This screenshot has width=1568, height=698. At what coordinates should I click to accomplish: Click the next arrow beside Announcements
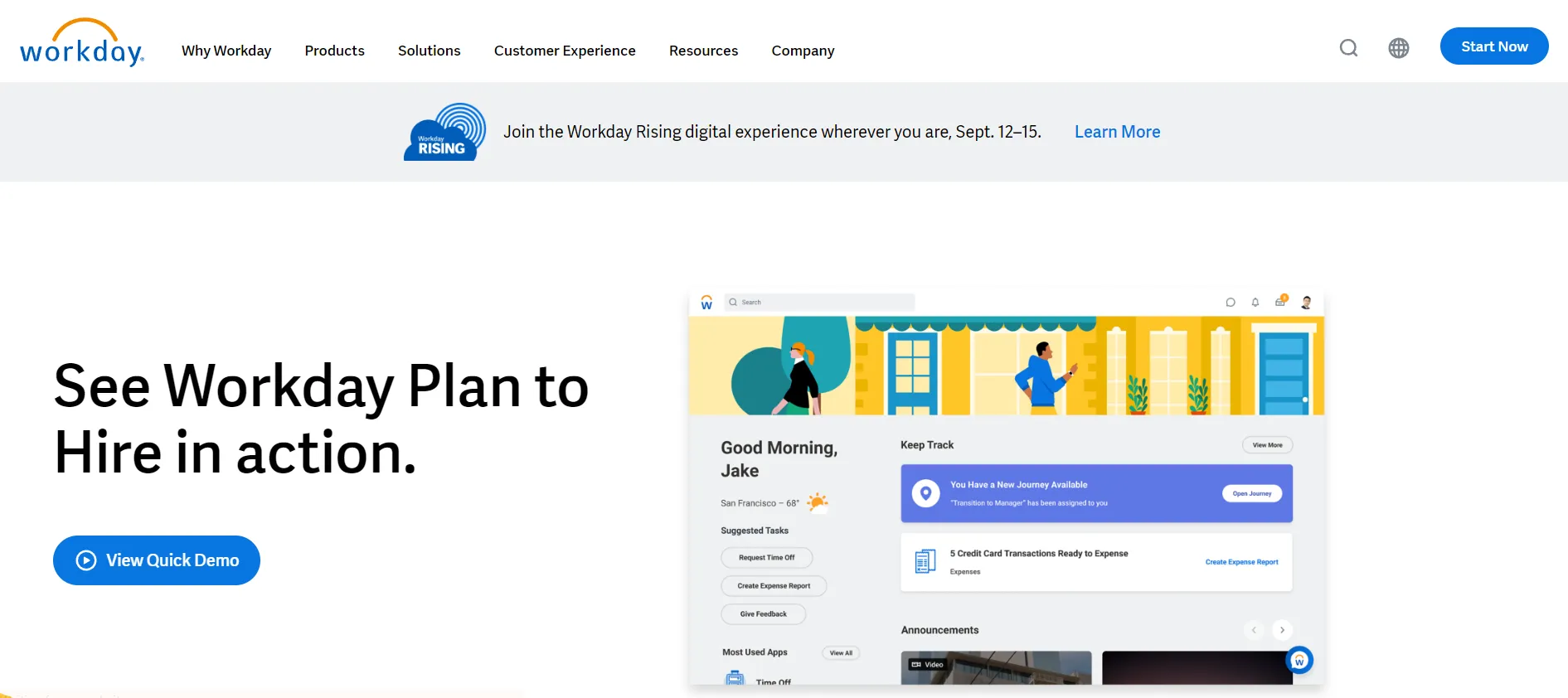[1282, 630]
